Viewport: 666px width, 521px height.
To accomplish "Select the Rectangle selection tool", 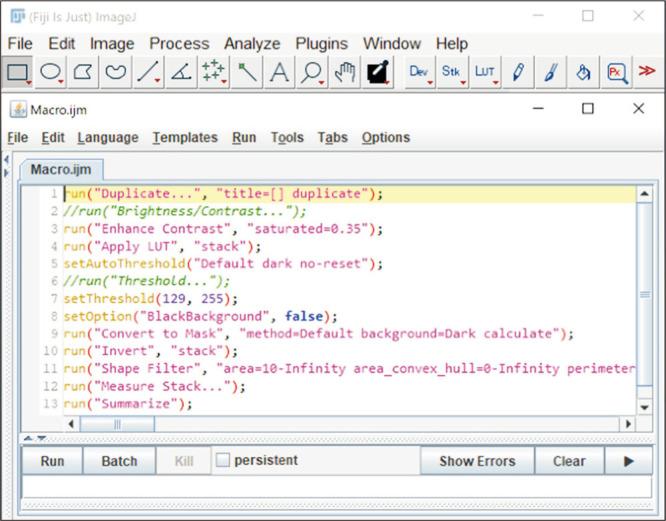I will 18,72.
